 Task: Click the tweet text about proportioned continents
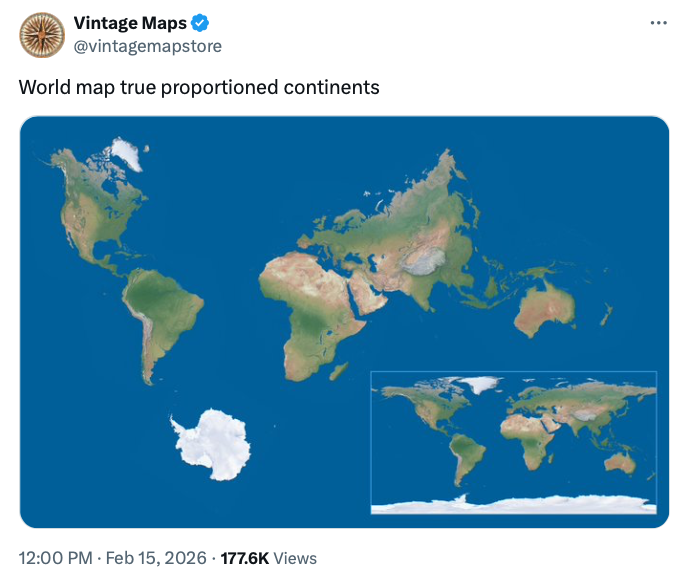point(199,87)
